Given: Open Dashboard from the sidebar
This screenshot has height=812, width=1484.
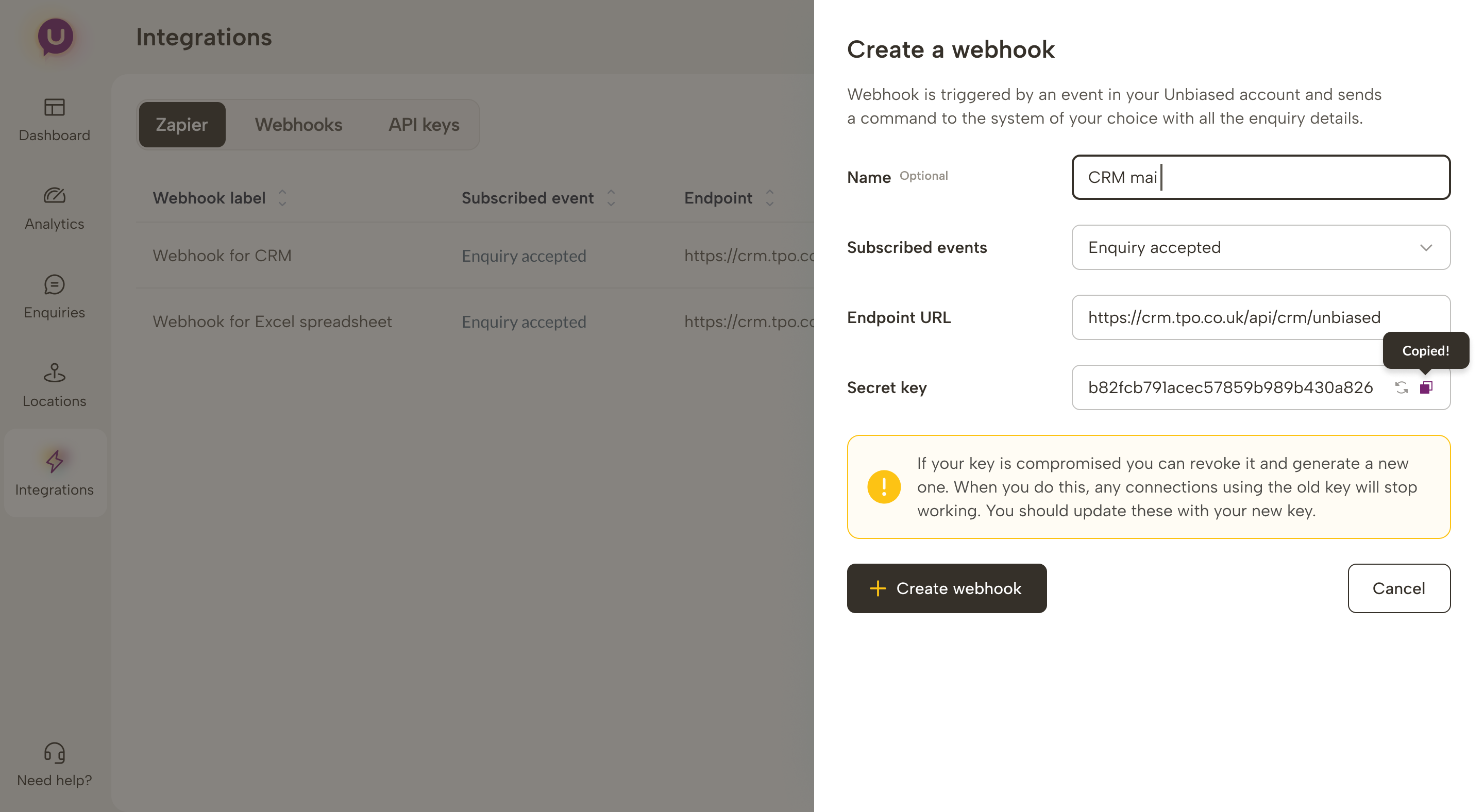Looking at the screenshot, I should [54, 121].
